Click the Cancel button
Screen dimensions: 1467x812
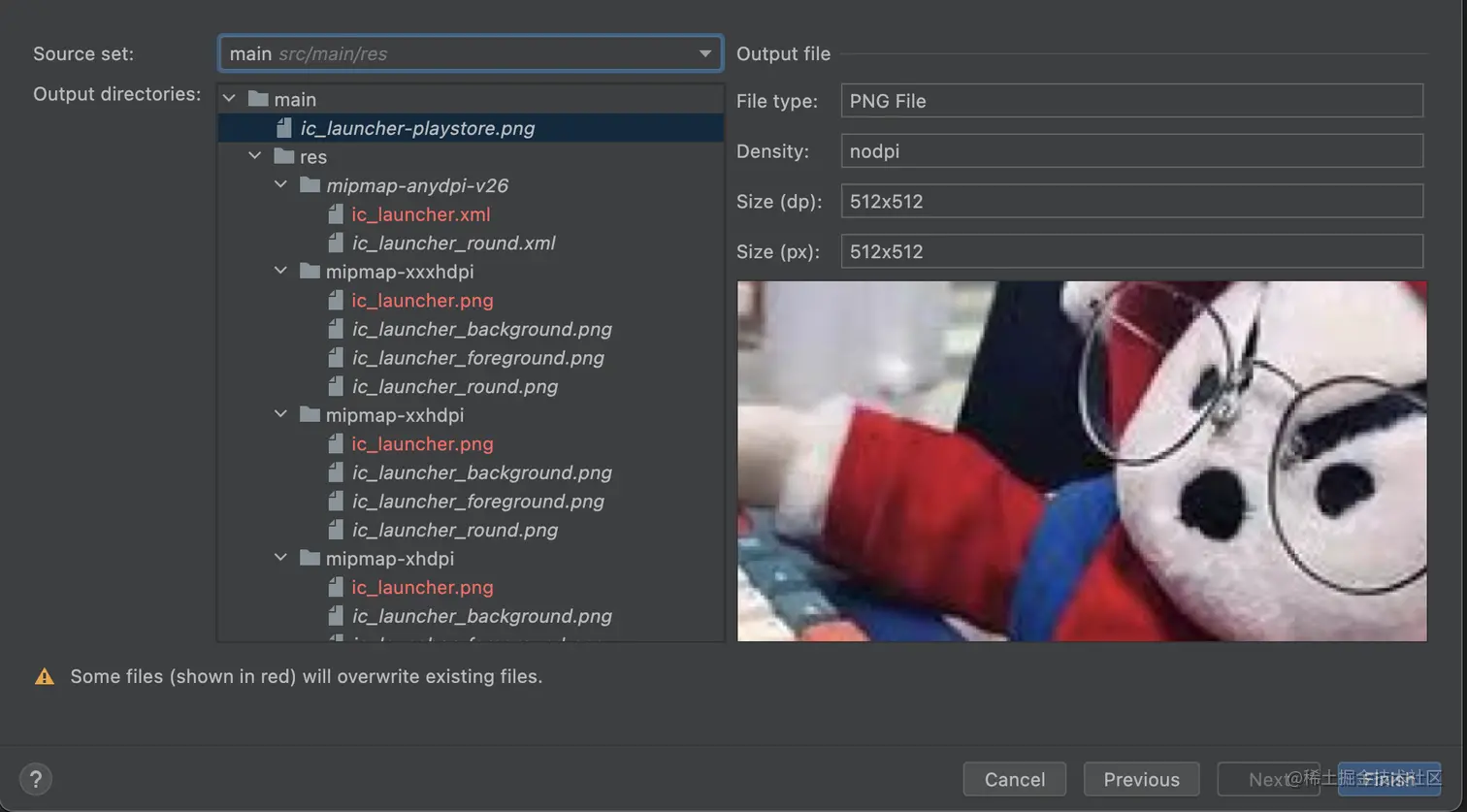click(1015, 779)
